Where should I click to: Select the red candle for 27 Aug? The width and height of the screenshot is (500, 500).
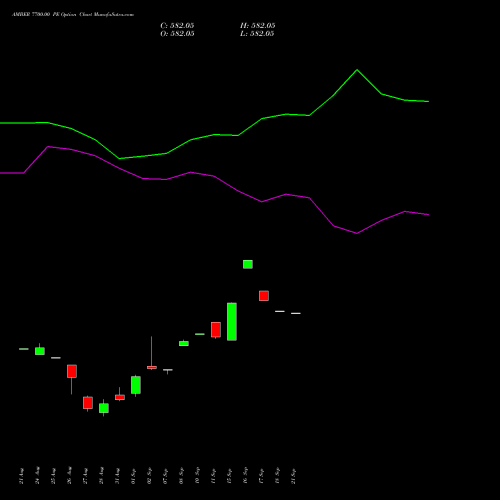coord(88,403)
